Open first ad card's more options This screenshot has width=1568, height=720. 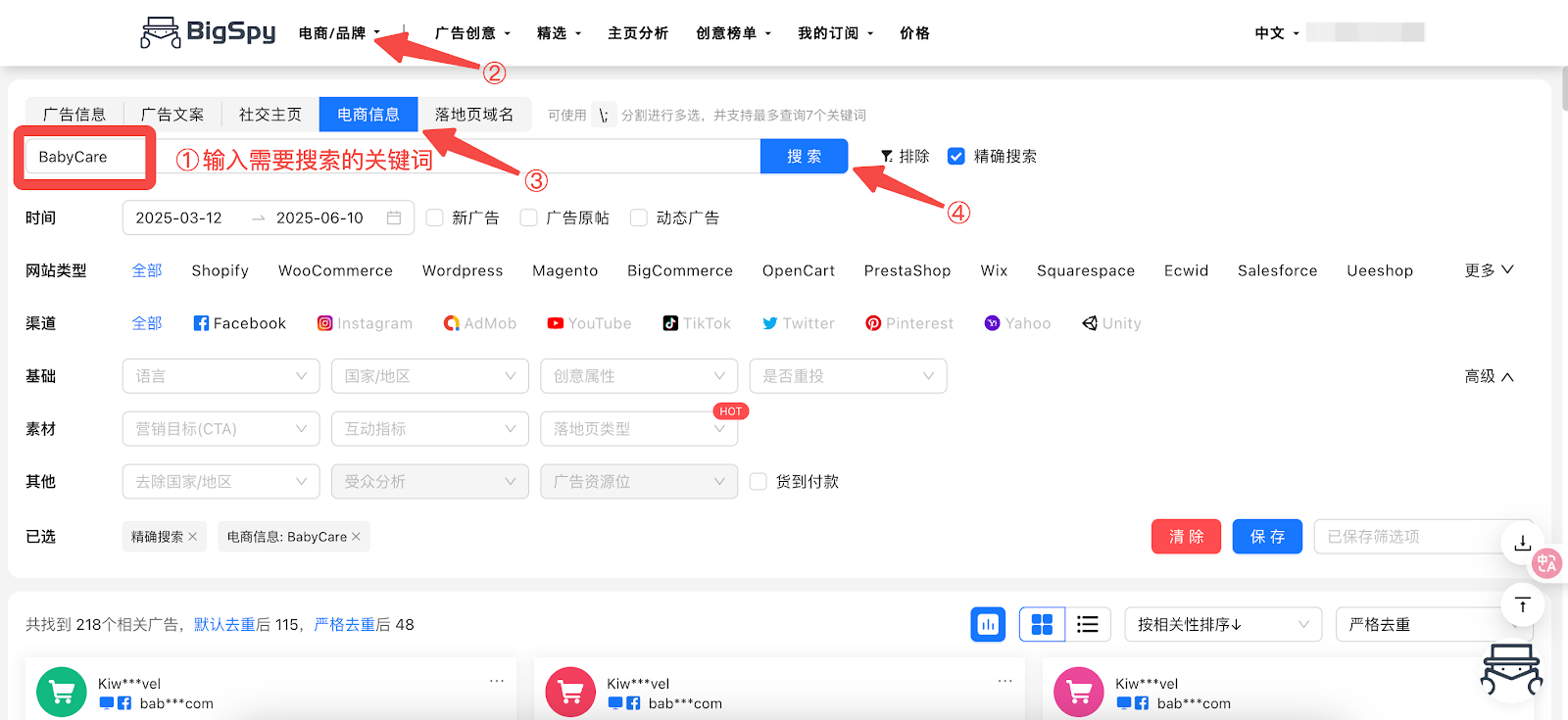pyautogui.click(x=497, y=680)
